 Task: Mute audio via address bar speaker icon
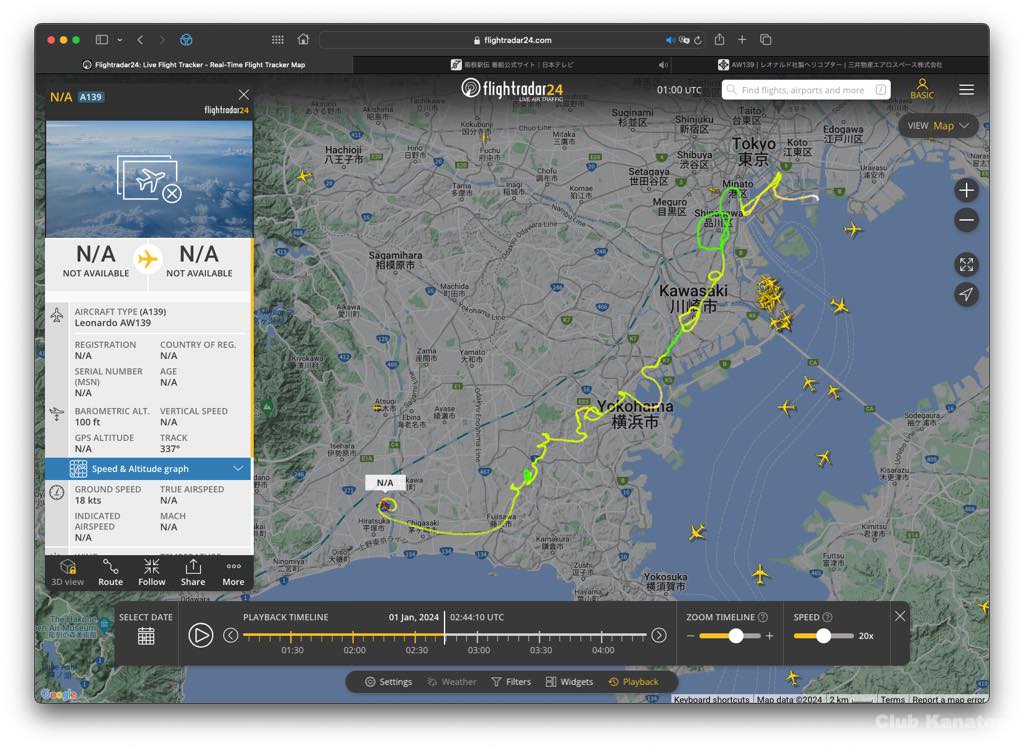pyautogui.click(x=670, y=40)
